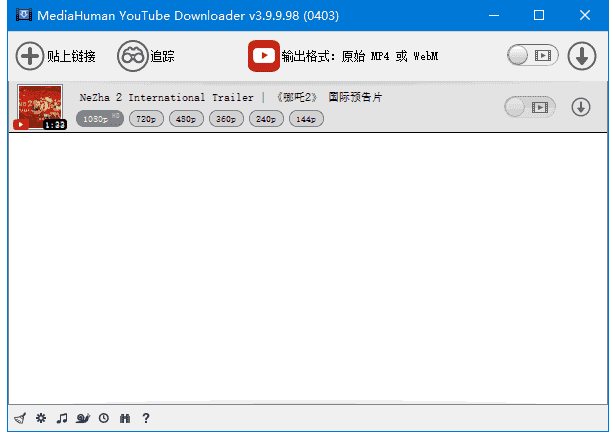616x439 pixels.
Task: Pick 360p resolution for the trailer
Action: (x=226, y=119)
